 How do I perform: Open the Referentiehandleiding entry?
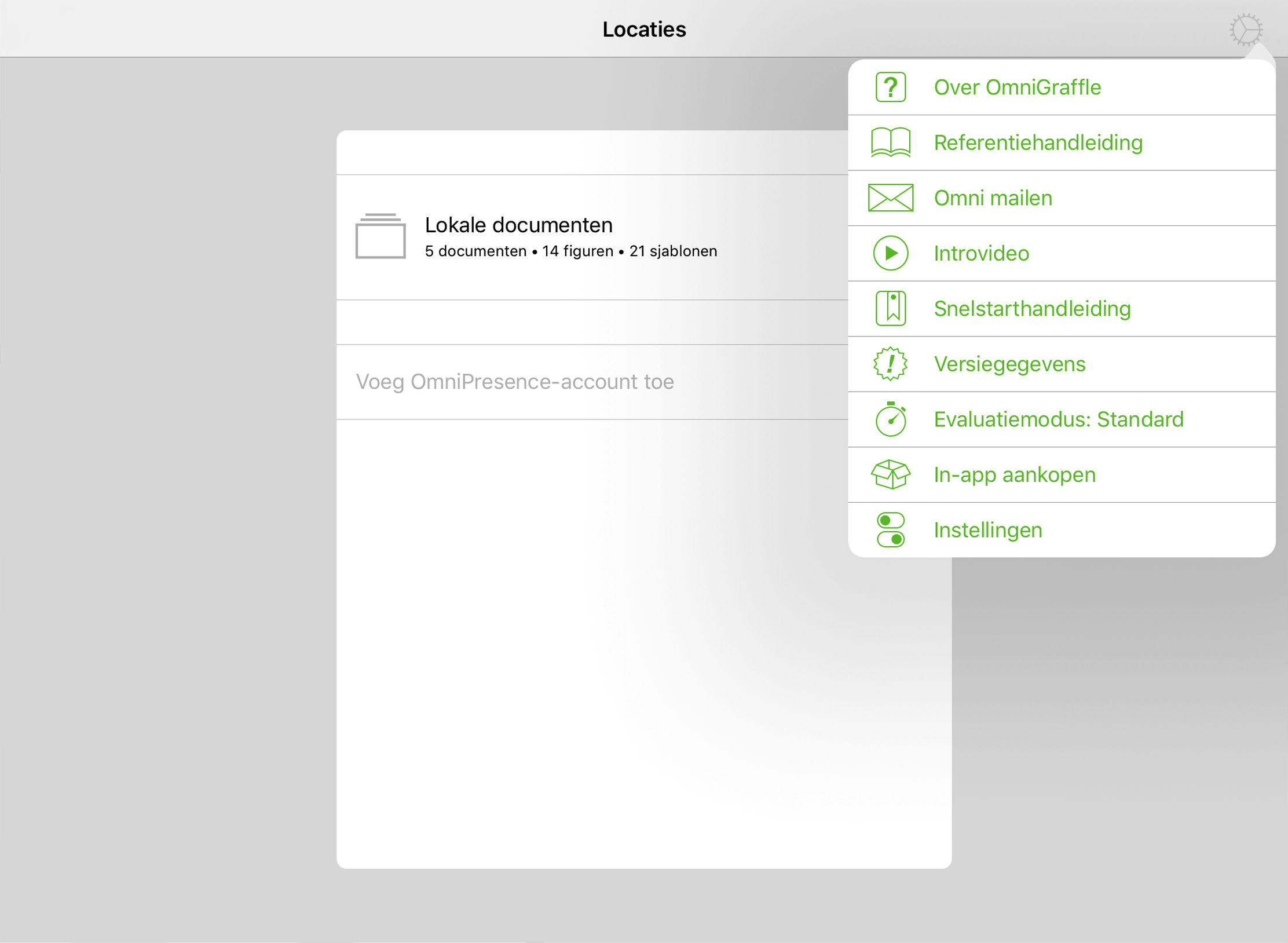1038,142
